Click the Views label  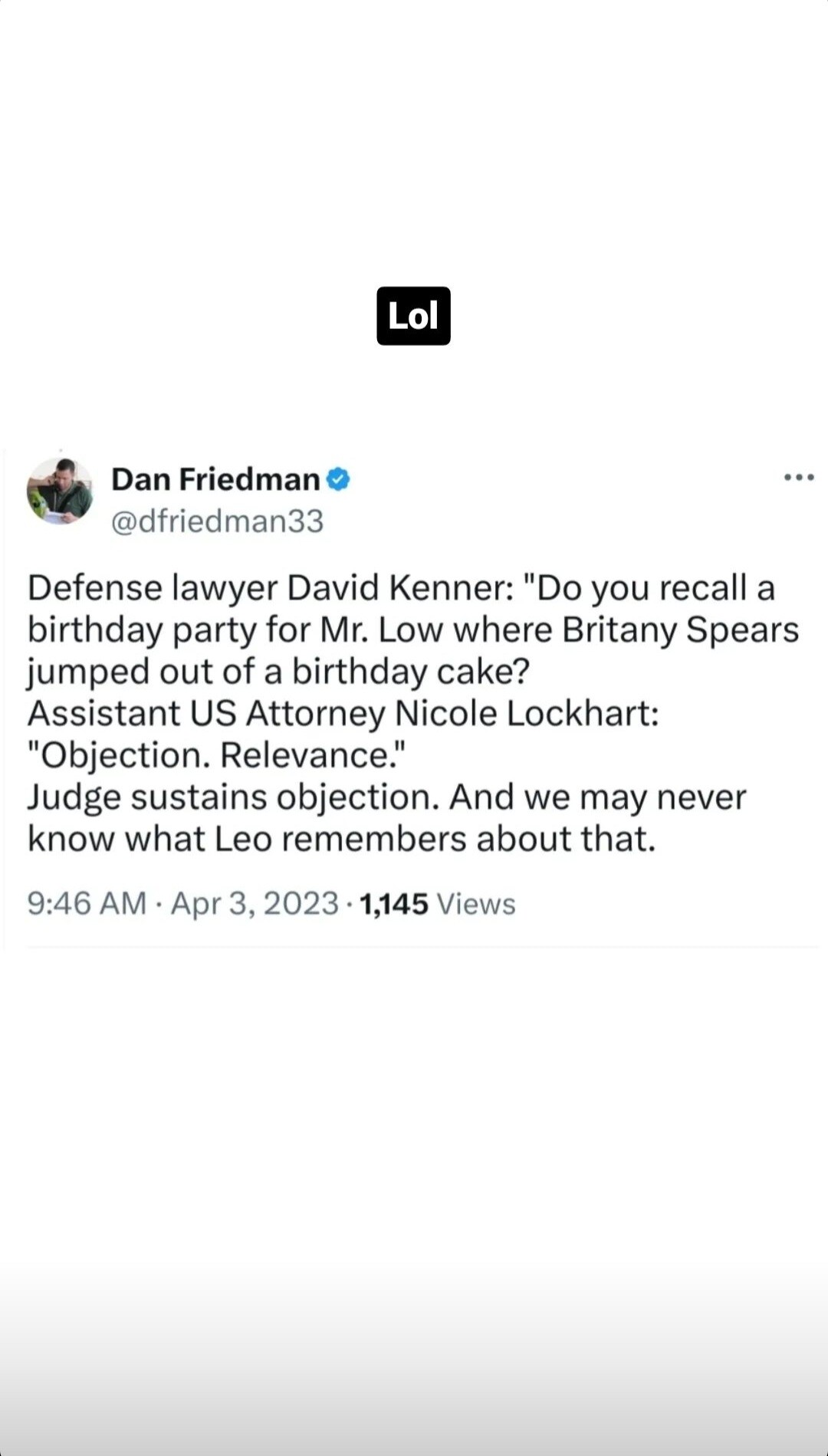tap(476, 905)
